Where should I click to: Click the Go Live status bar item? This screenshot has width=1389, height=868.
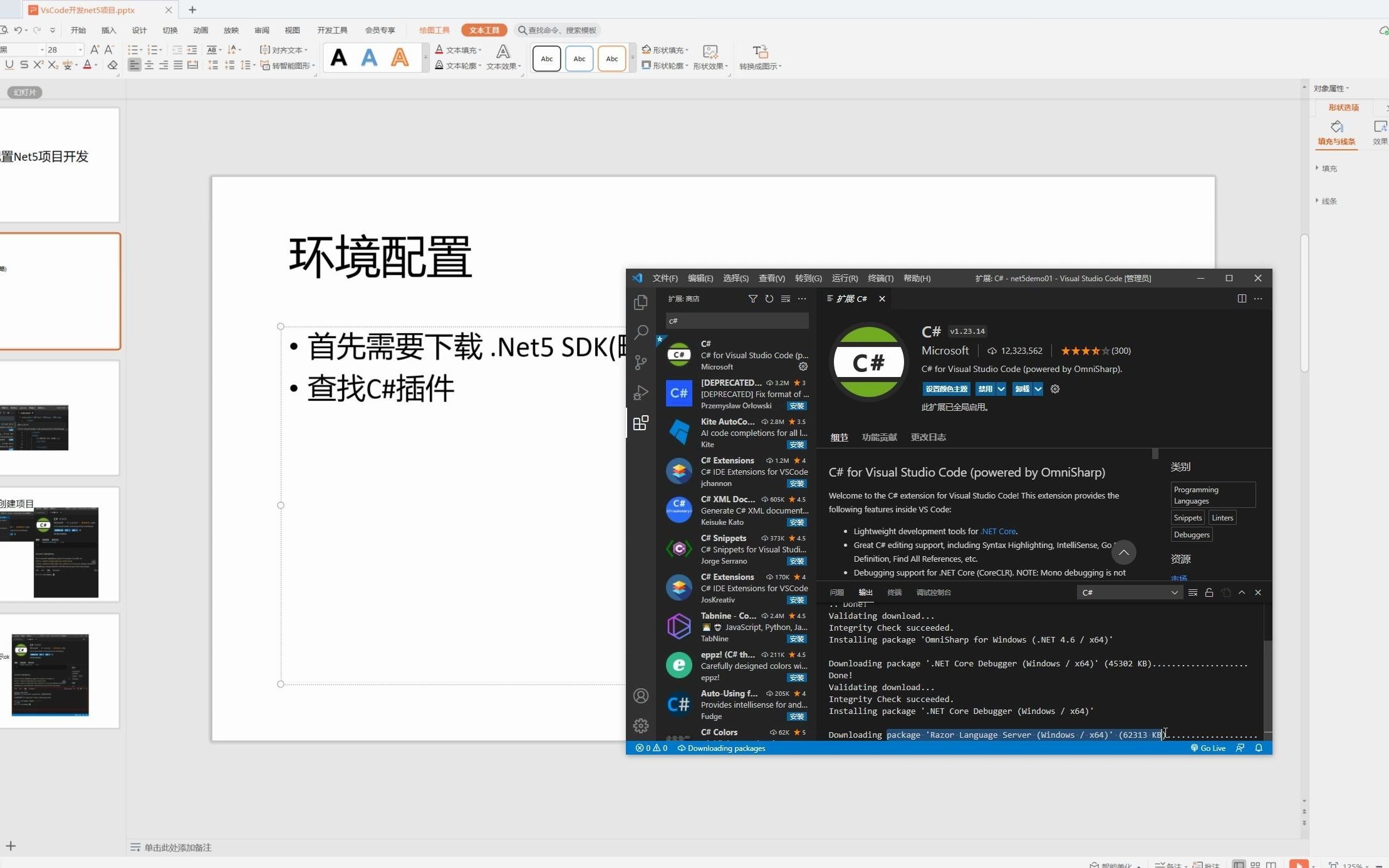coord(1208,748)
